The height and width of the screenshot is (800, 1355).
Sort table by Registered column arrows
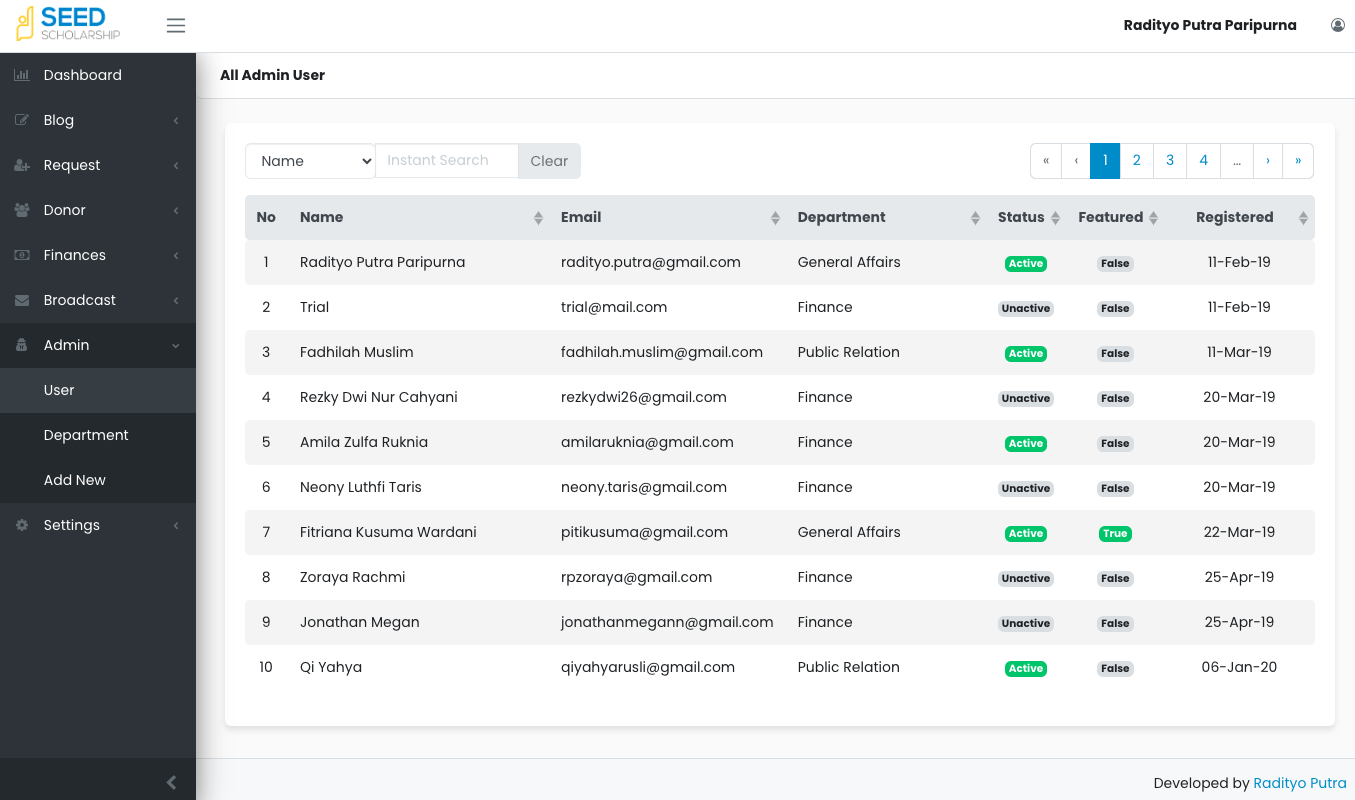[1303, 218]
